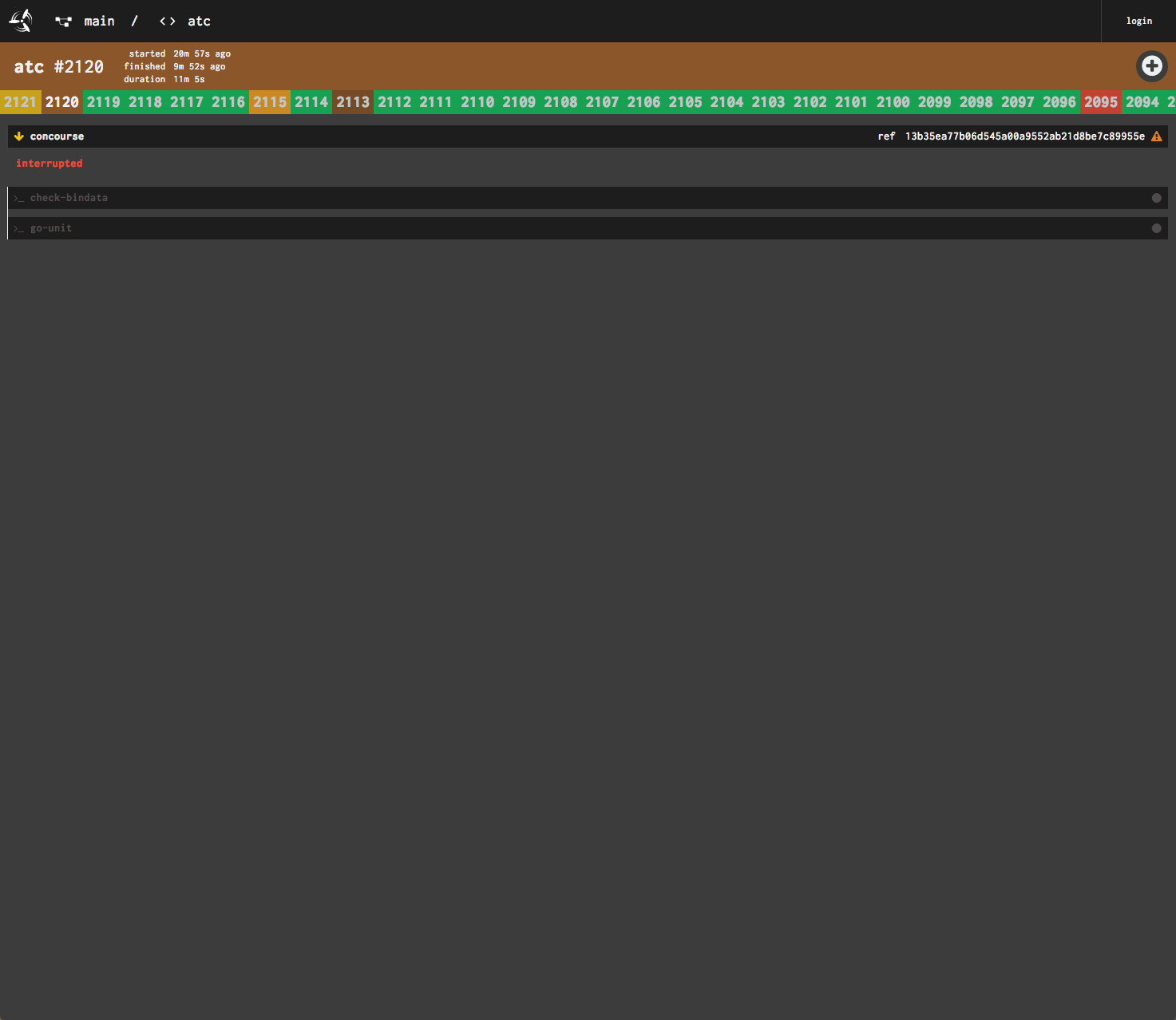This screenshot has width=1176, height=1020.
Task: Trigger a new build with plus button
Action: click(x=1151, y=66)
